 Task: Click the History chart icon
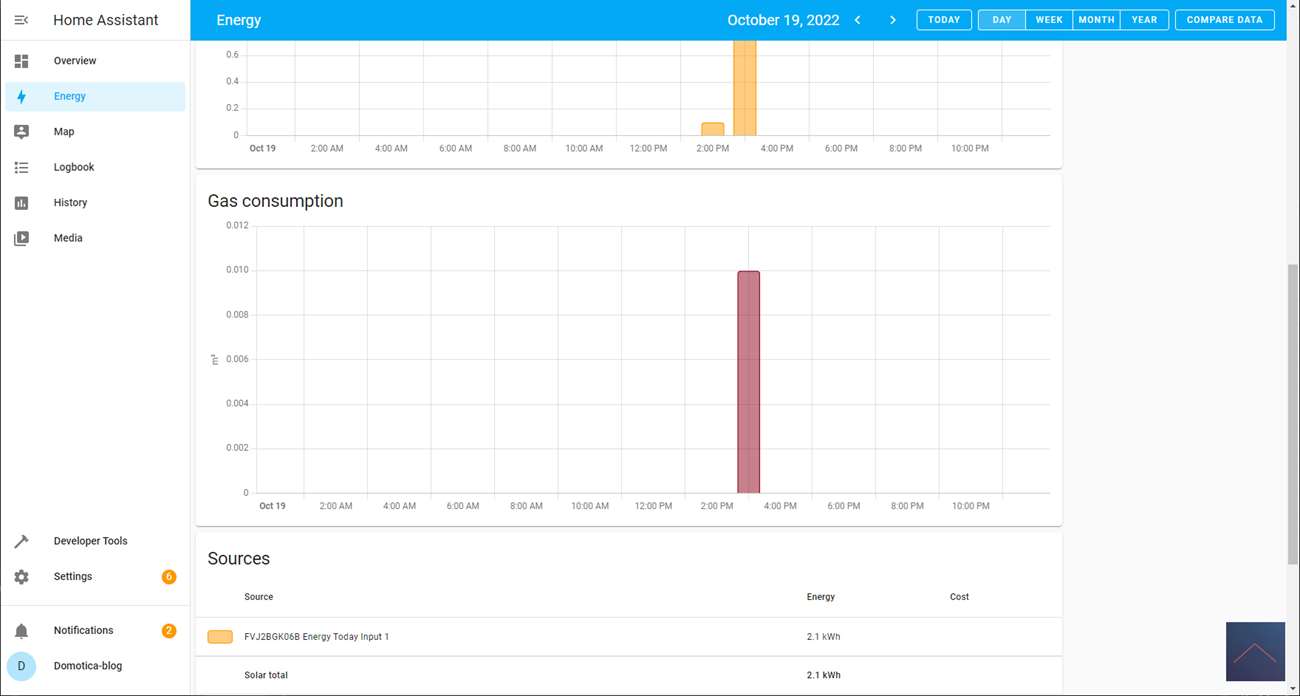[x=21, y=203]
